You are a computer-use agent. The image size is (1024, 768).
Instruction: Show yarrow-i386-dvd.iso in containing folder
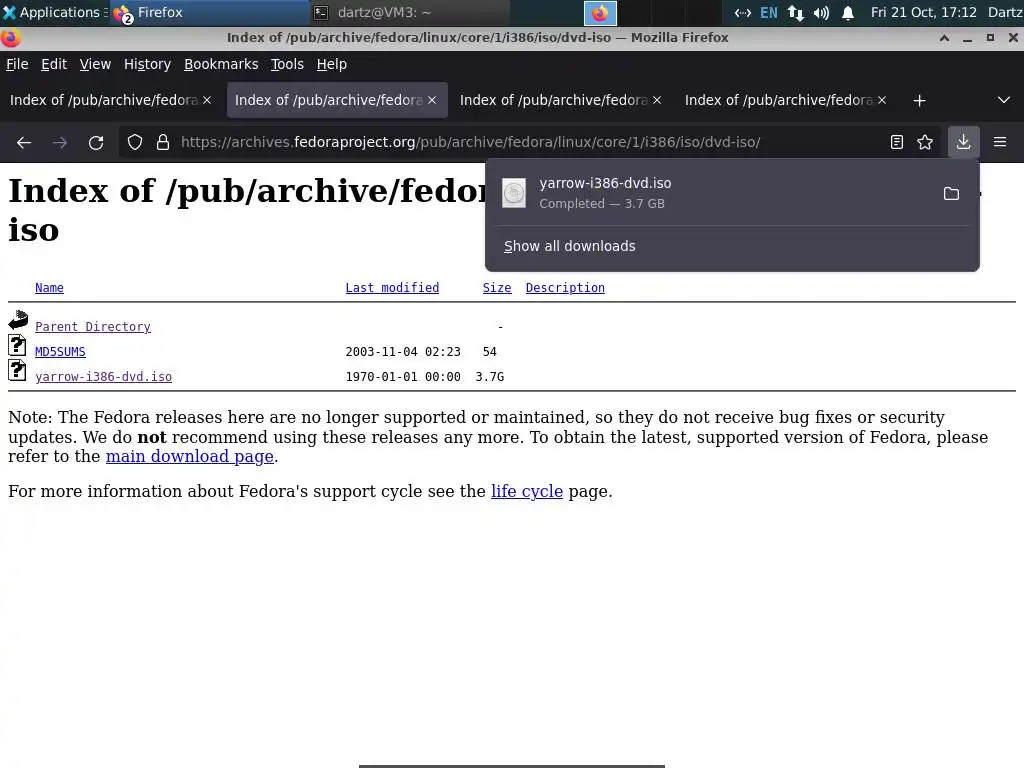951,194
